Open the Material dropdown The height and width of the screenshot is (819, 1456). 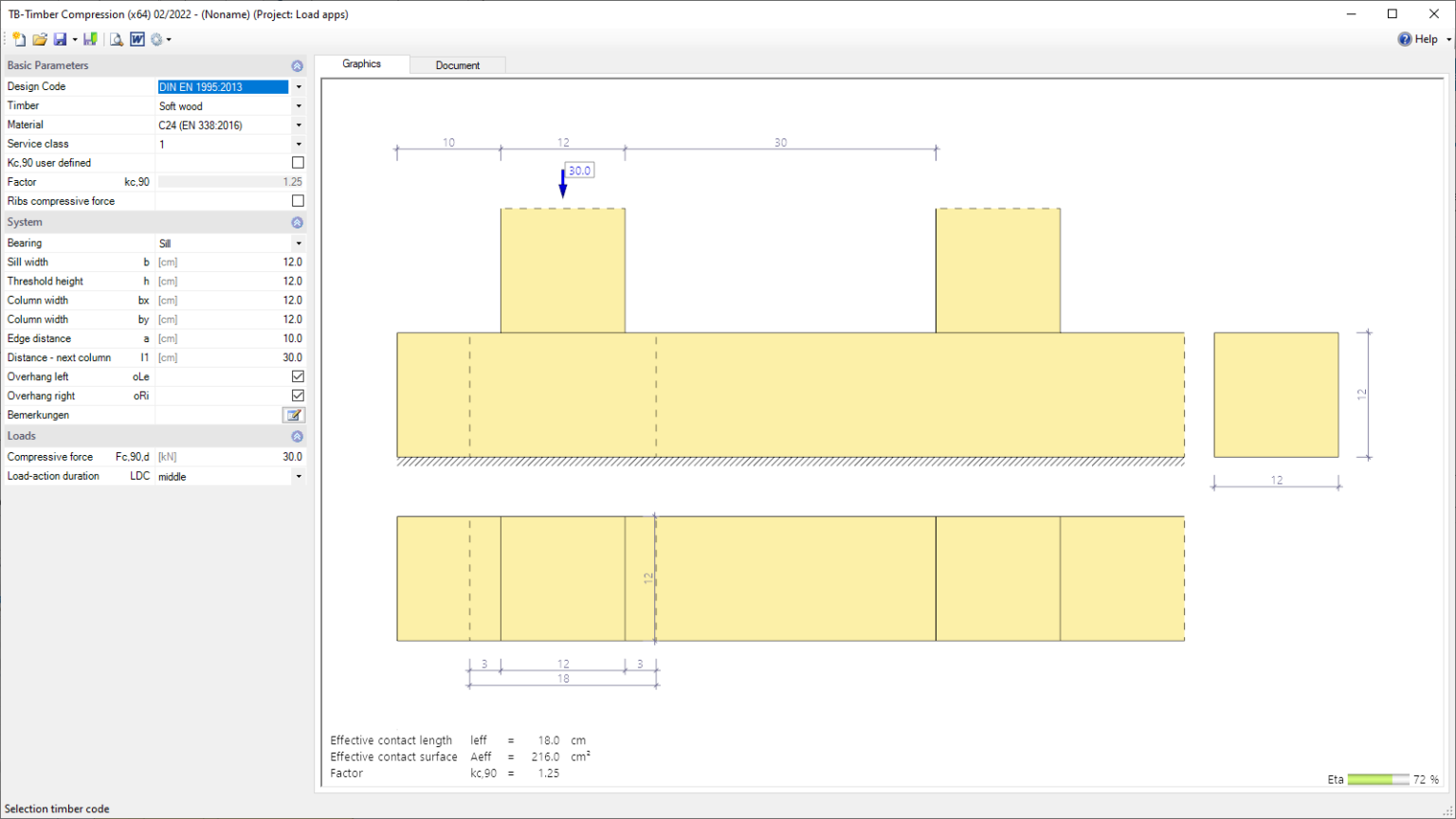coord(299,124)
